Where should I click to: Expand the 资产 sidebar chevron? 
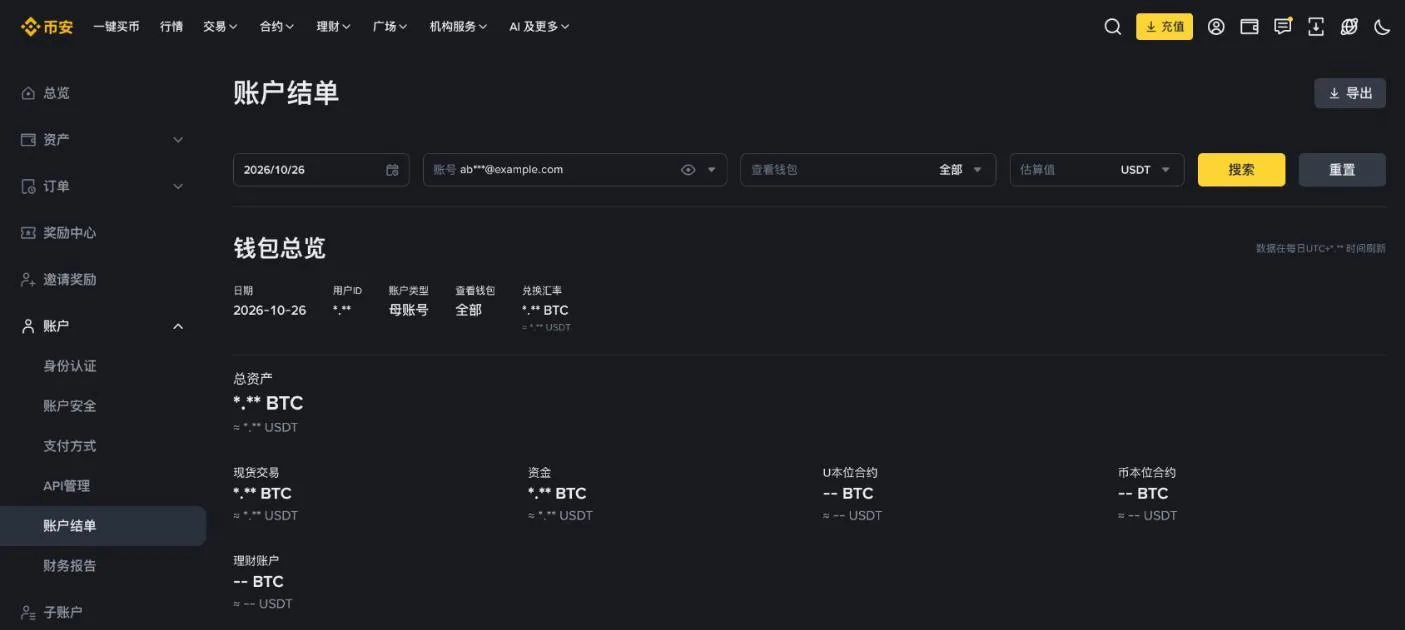tap(178, 140)
